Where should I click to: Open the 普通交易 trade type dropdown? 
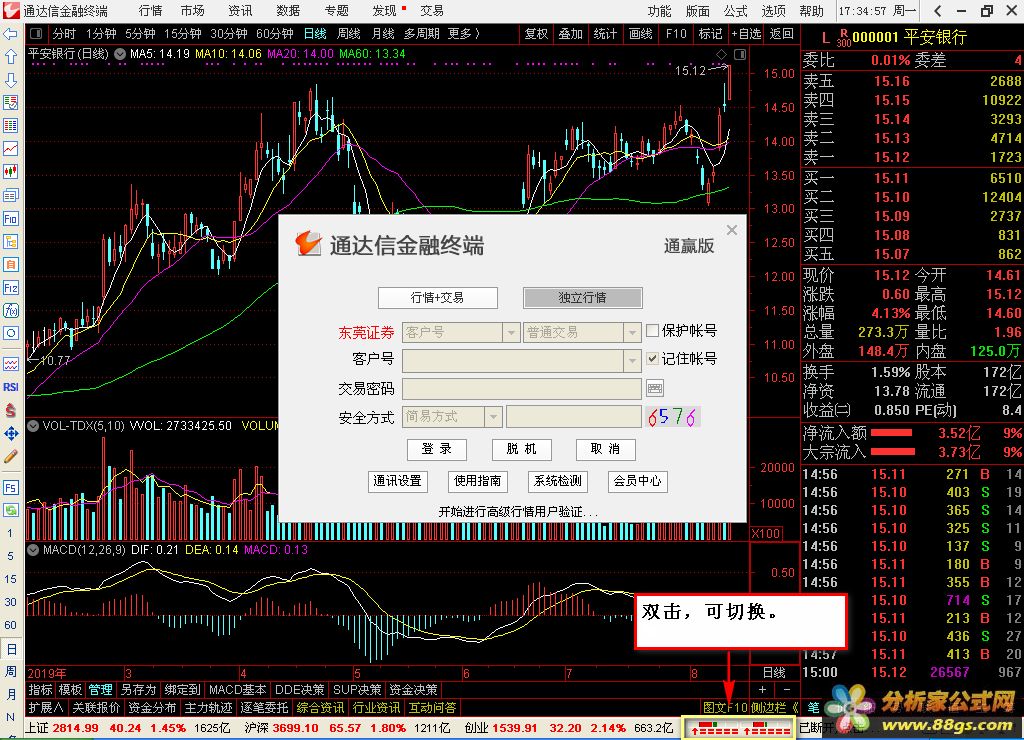632,332
